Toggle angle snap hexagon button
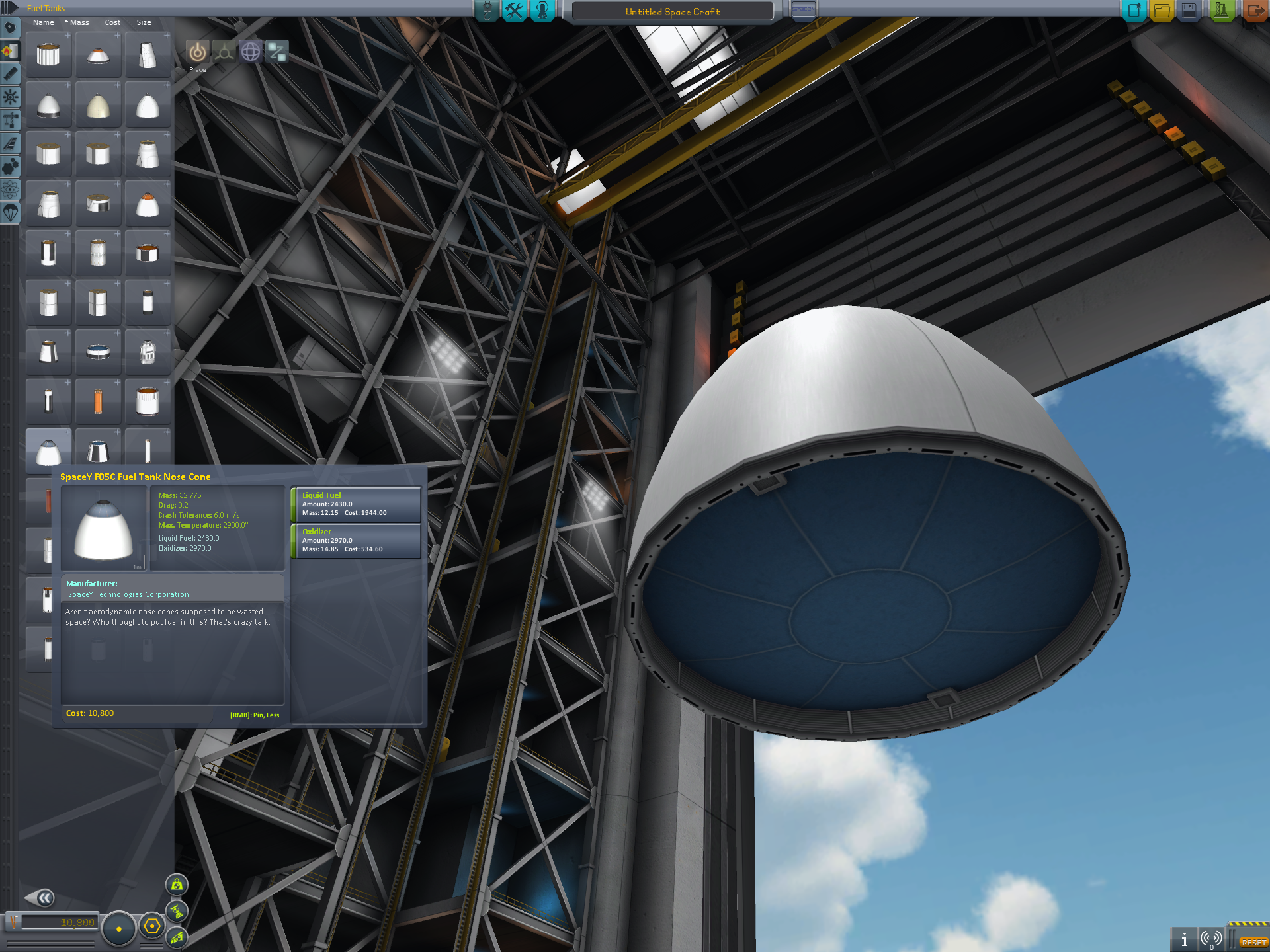1270x952 pixels. click(x=152, y=926)
